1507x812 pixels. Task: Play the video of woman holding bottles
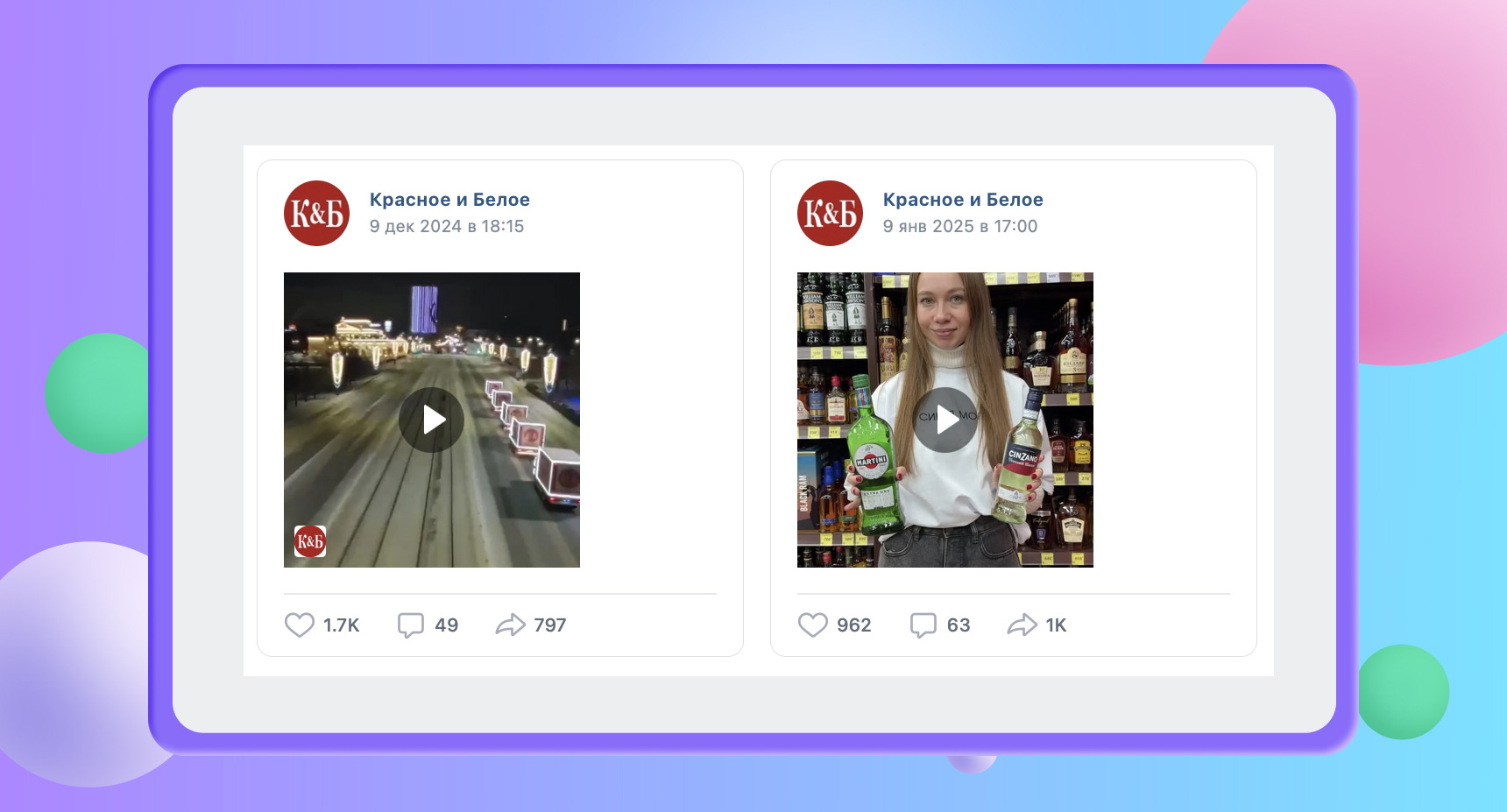click(x=945, y=420)
